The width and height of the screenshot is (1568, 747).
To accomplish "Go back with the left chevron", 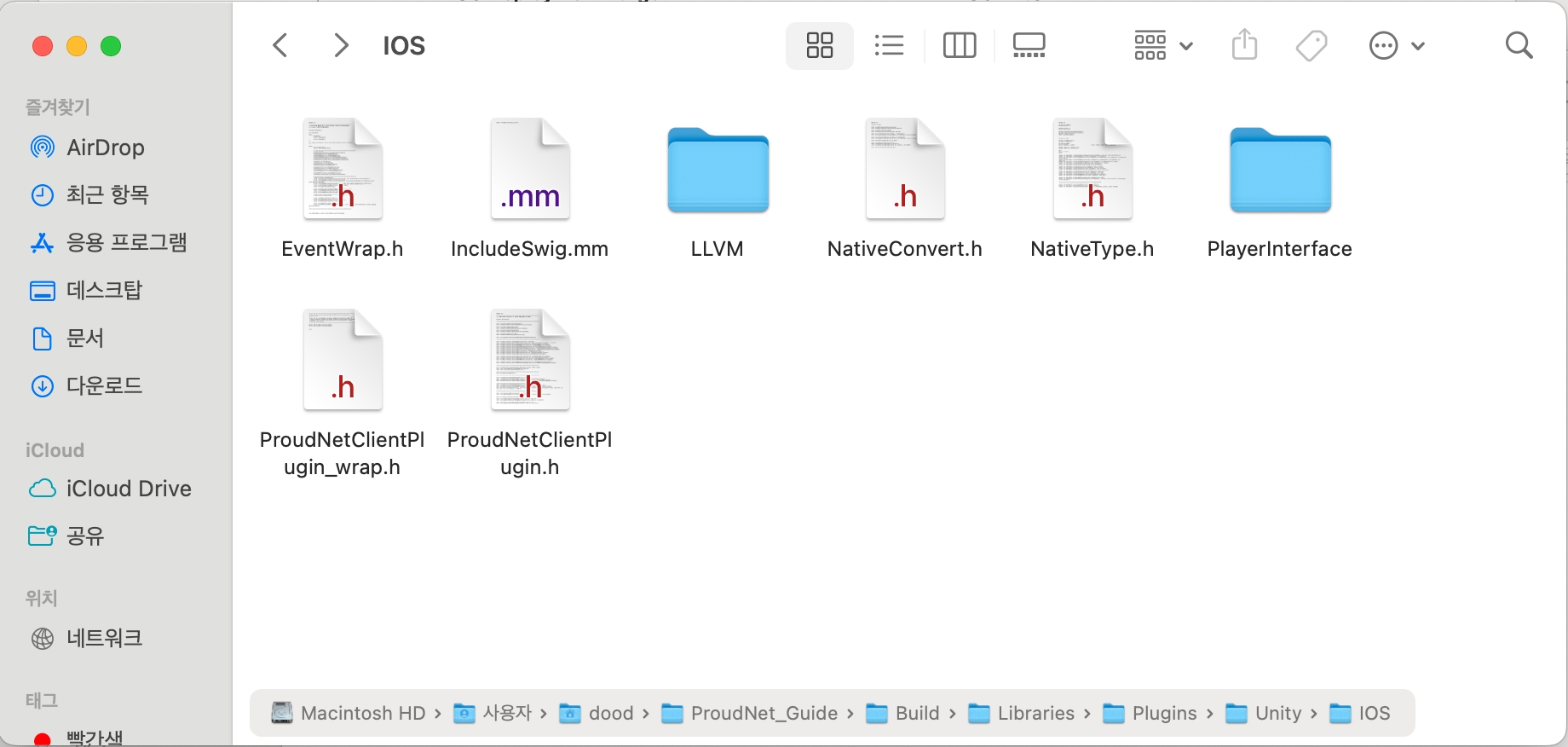I will pyautogui.click(x=280, y=45).
